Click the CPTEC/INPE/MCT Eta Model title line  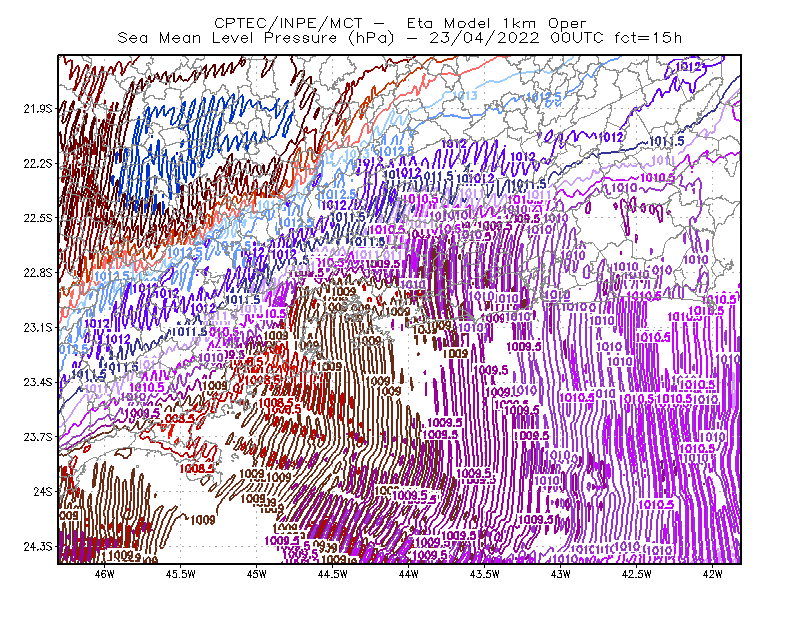[400, 23]
